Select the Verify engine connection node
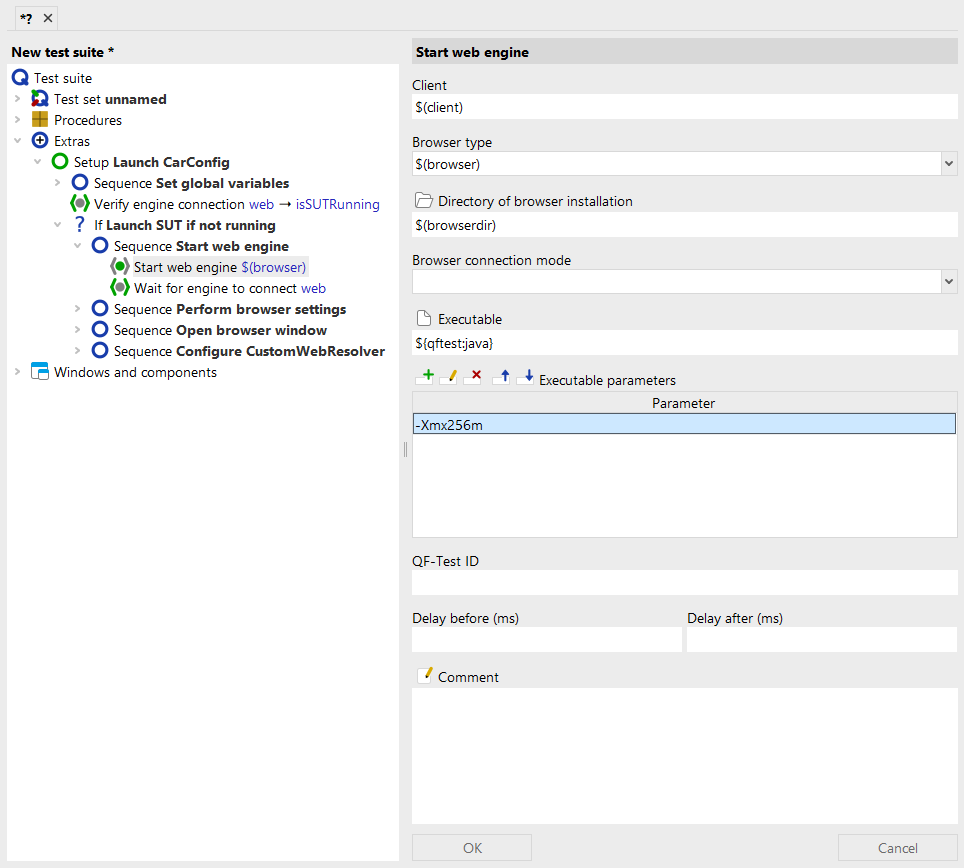 point(236,204)
